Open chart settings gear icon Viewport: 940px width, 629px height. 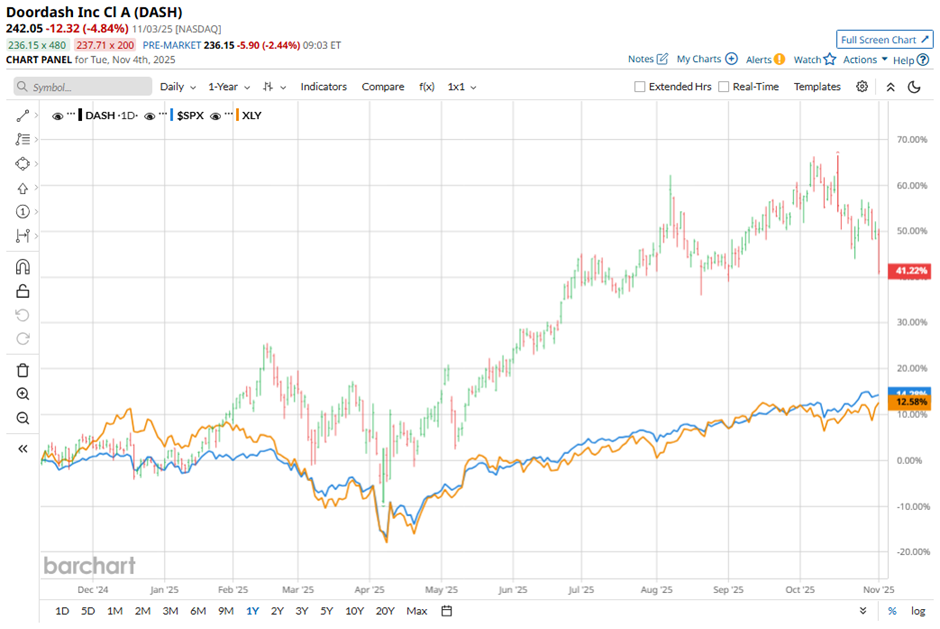(x=862, y=87)
